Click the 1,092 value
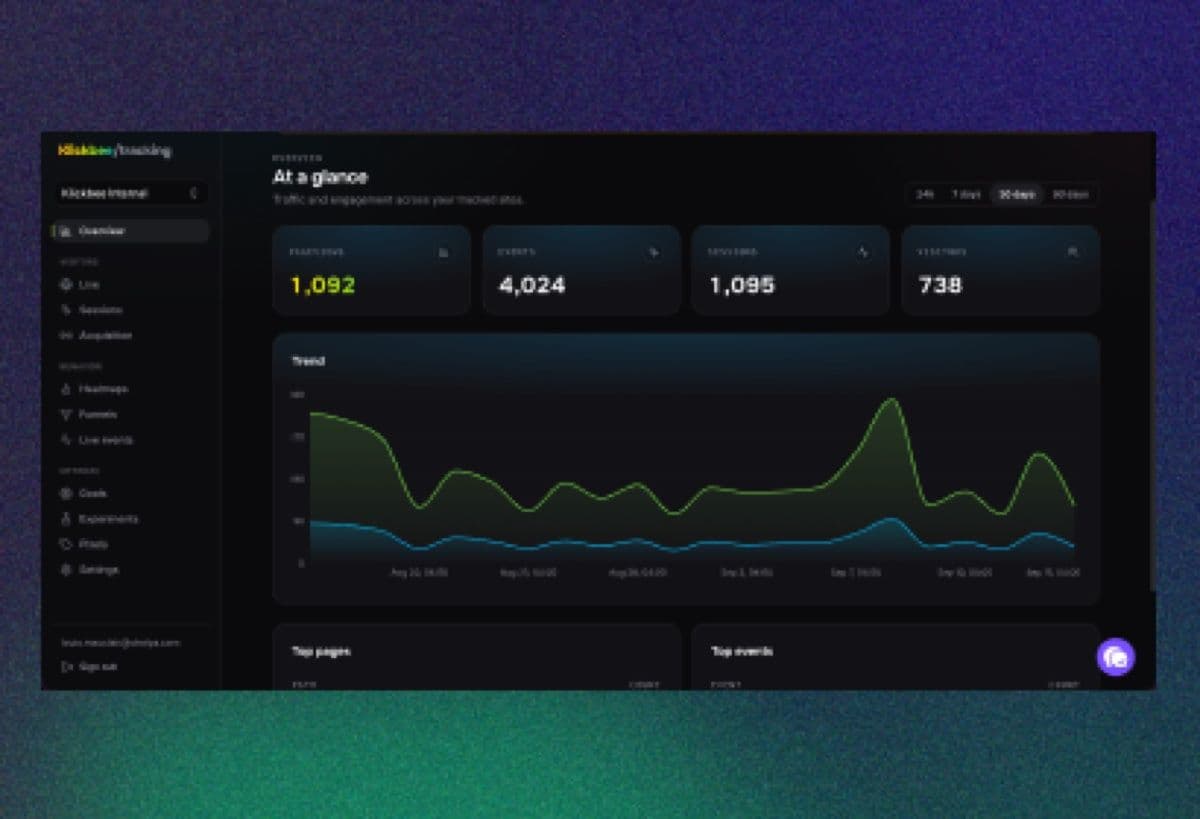Image resolution: width=1200 pixels, height=819 pixels. pyautogui.click(x=323, y=285)
